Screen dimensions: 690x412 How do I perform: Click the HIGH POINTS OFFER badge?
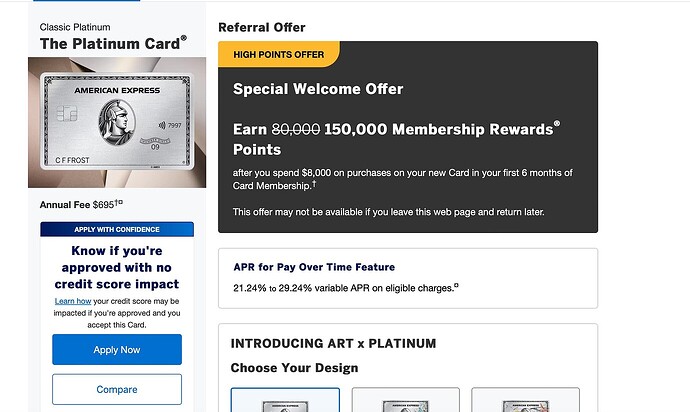coord(279,55)
